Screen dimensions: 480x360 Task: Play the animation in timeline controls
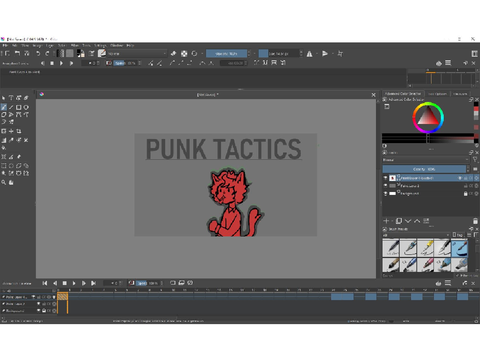74,283
